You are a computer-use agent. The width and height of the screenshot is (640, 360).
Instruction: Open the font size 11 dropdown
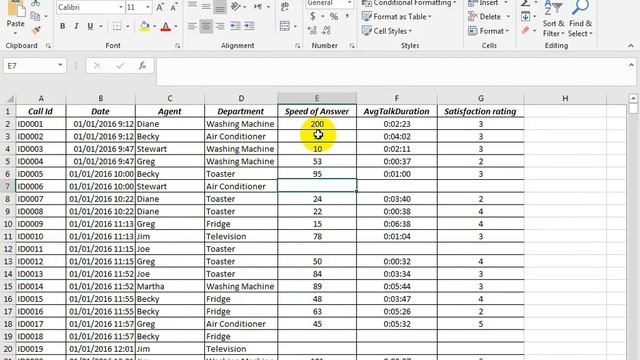[x=148, y=7]
